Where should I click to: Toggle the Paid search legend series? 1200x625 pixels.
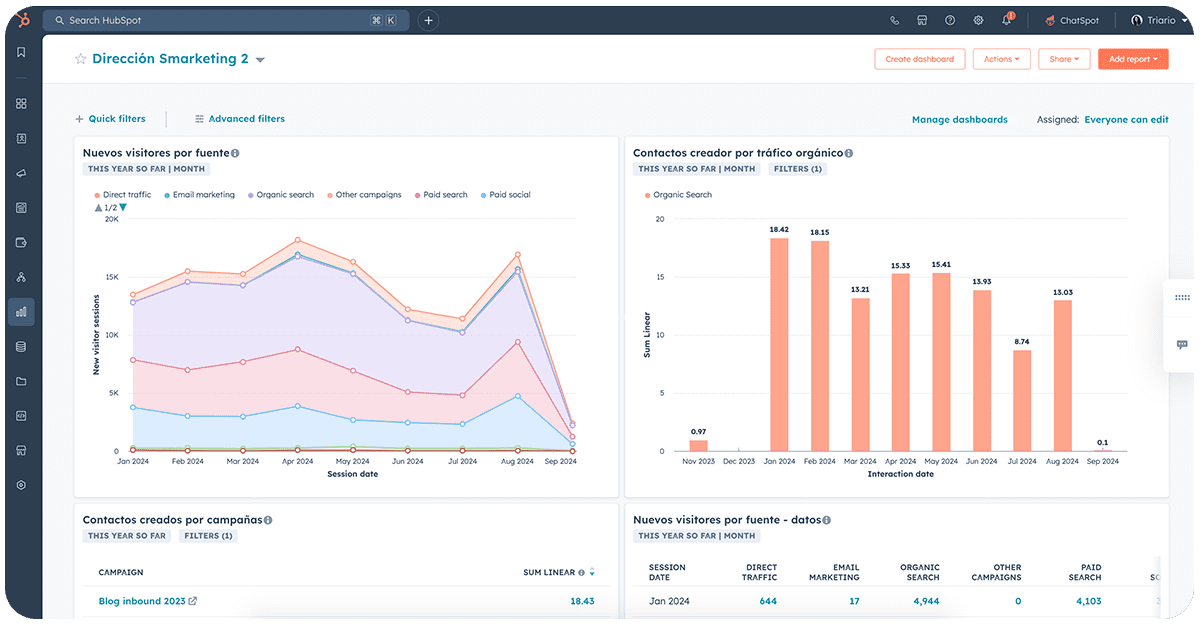pos(441,195)
